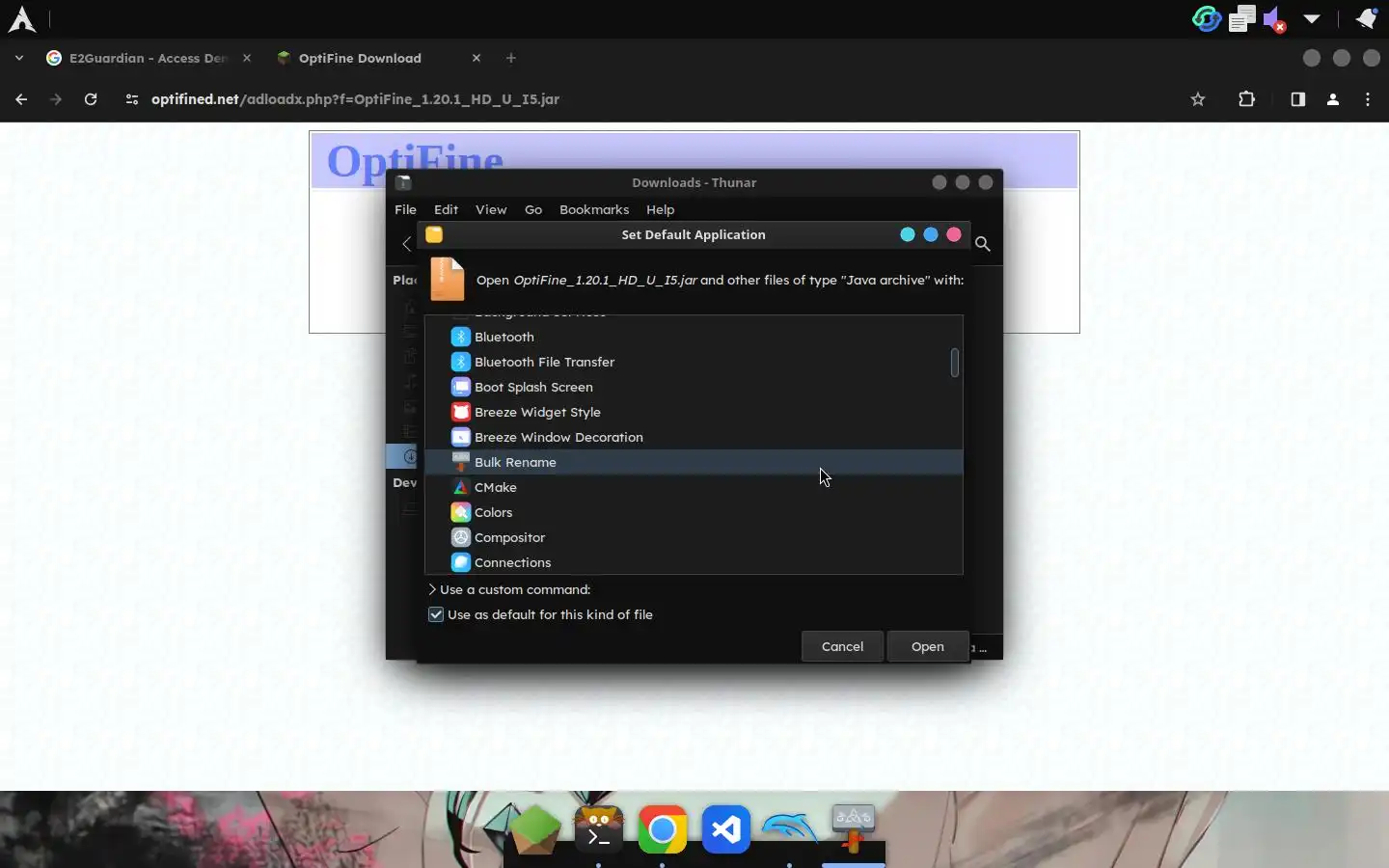Image resolution: width=1389 pixels, height=868 pixels.
Task: Select the Colors application icon
Action: pyautogui.click(x=461, y=512)
